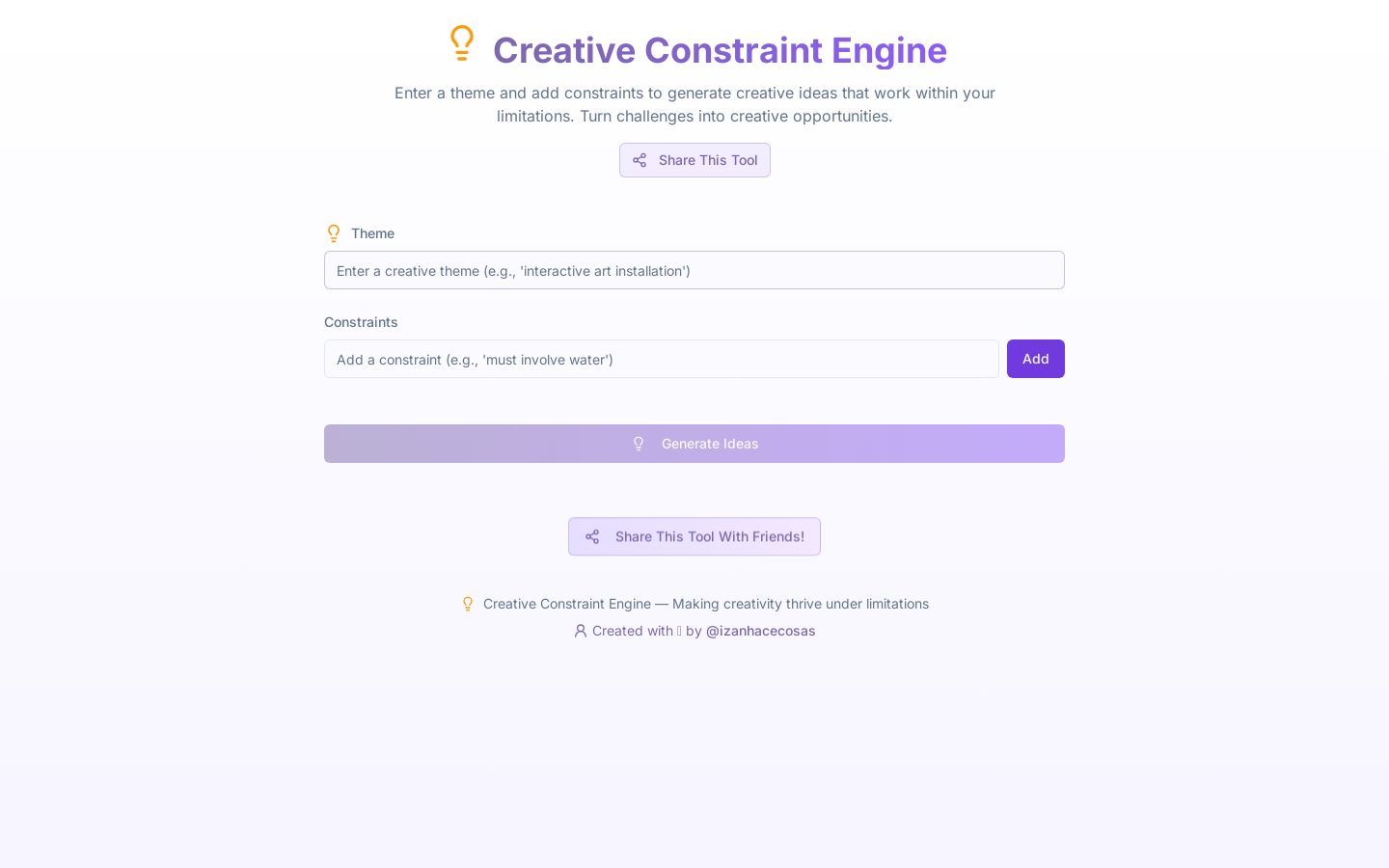
Task: Click the Generate Ideas button
Action: 694,444
